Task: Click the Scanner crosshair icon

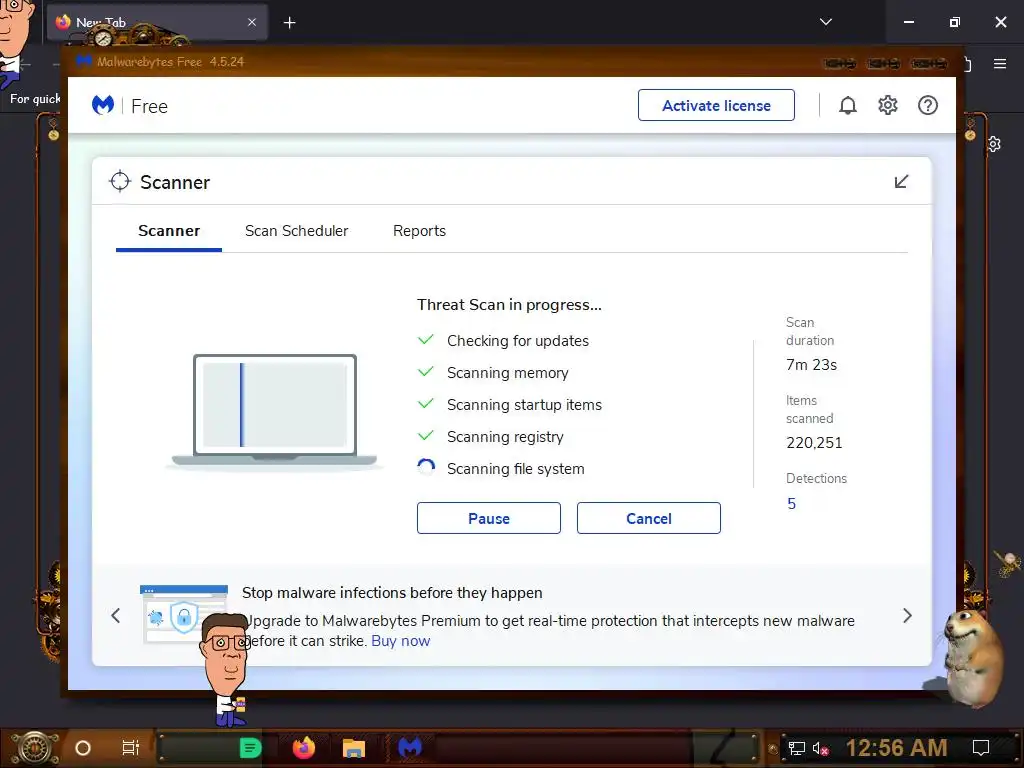Action: coord(120,182)
